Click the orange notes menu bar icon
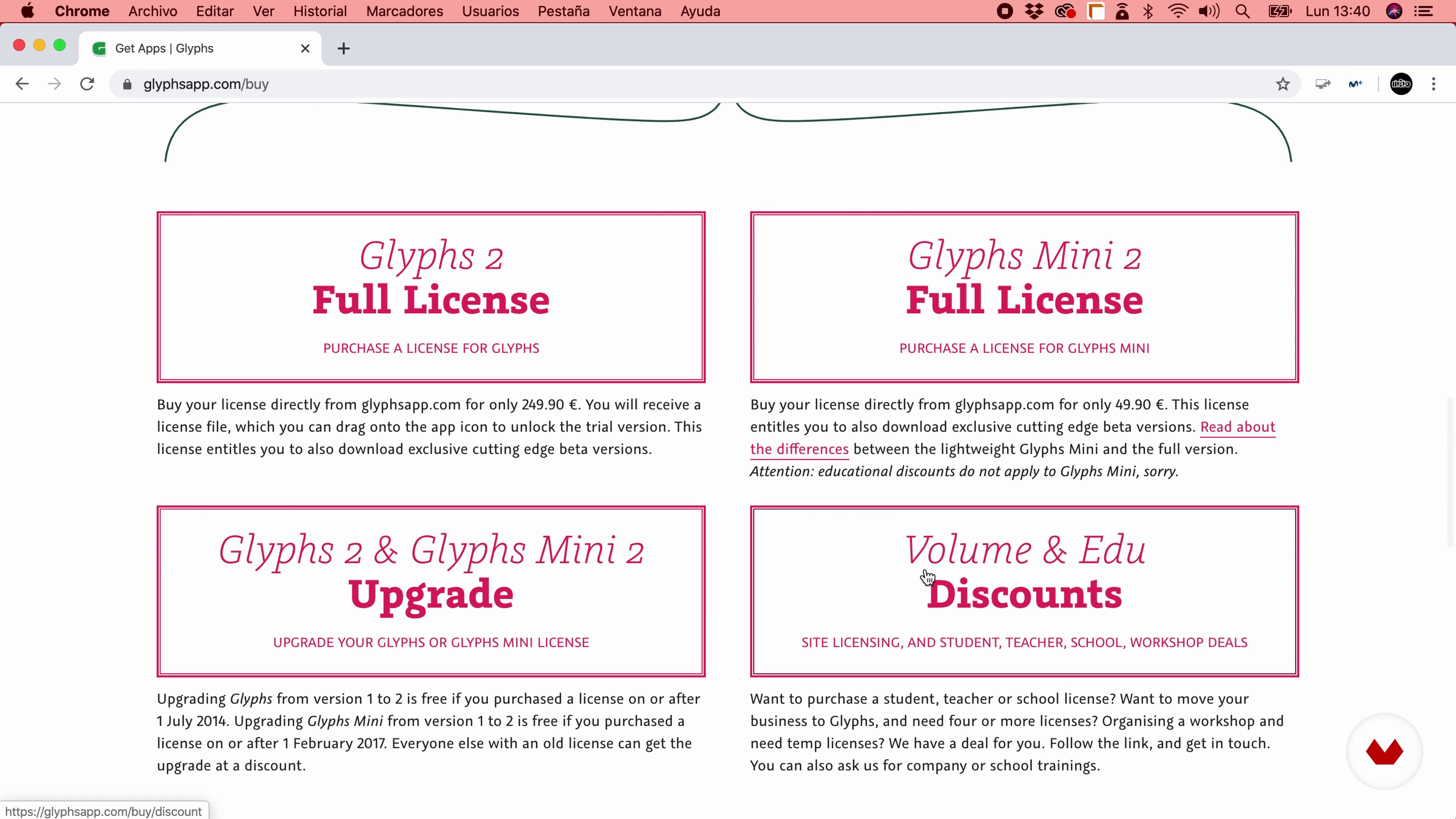The image size is (1456, 819). click(x=1095, y=11)
